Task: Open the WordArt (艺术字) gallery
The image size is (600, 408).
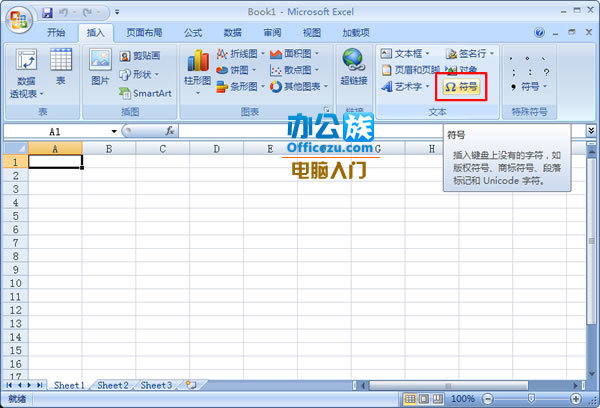Action: [405, 86]
